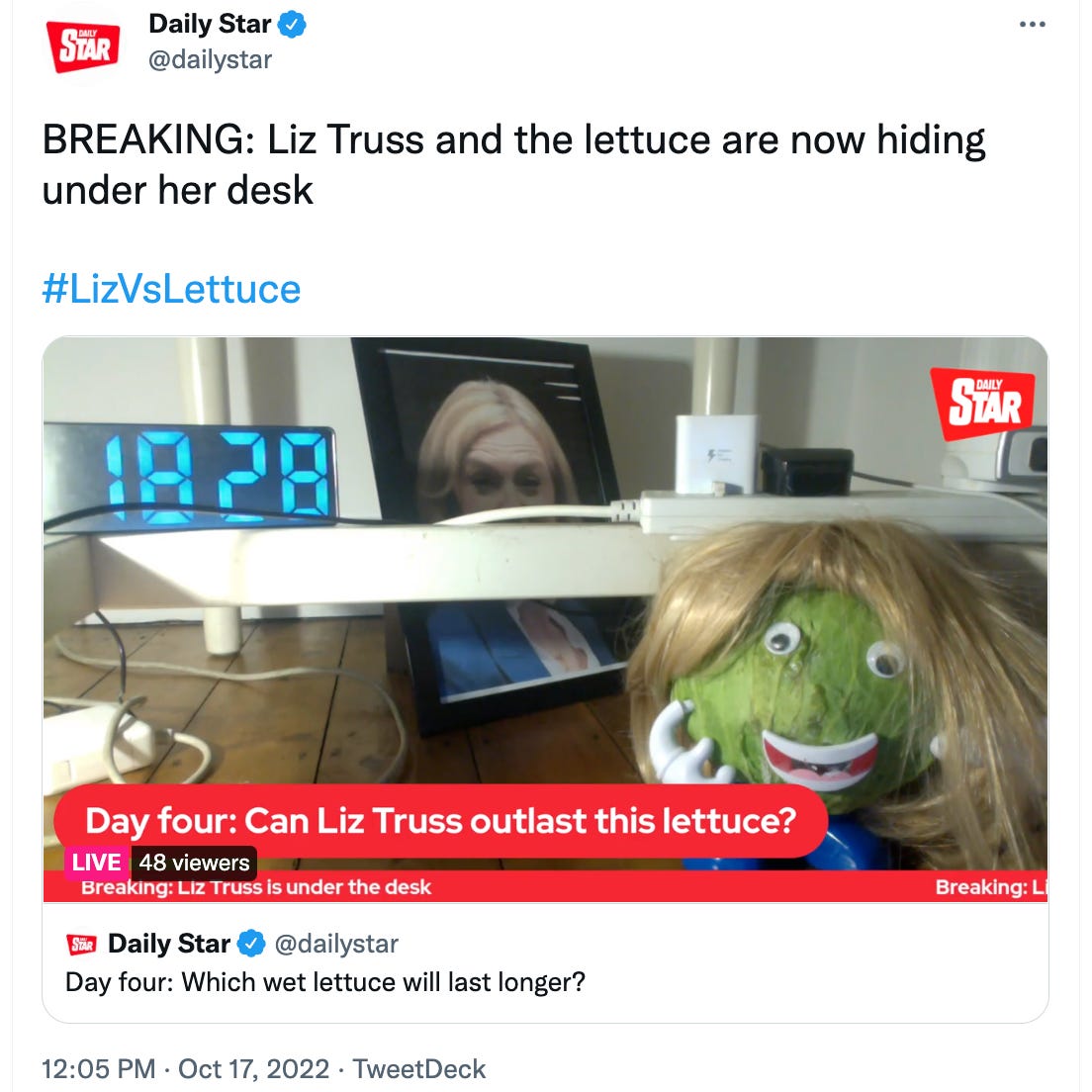Click the TweetDeck source label

point(419,1068)
